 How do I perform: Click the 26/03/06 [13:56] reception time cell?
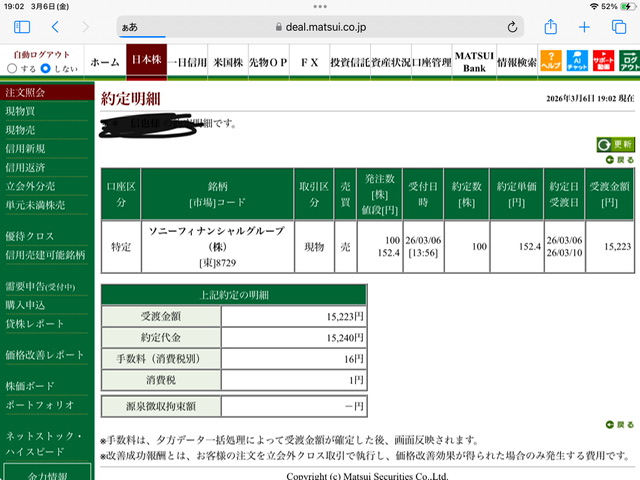coord(423,247)
